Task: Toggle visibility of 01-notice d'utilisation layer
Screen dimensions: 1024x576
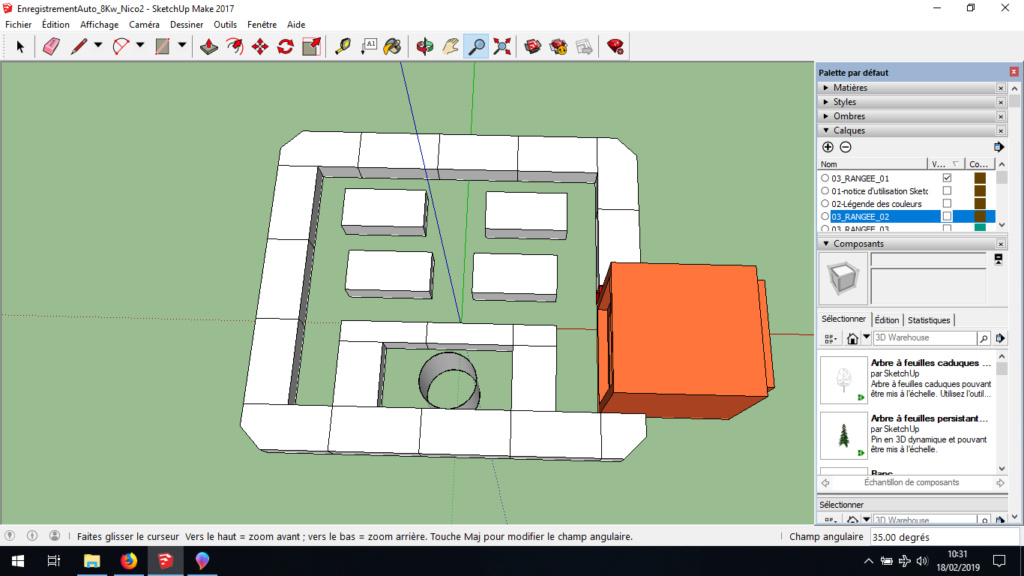Action: click(x=947, y=191)
